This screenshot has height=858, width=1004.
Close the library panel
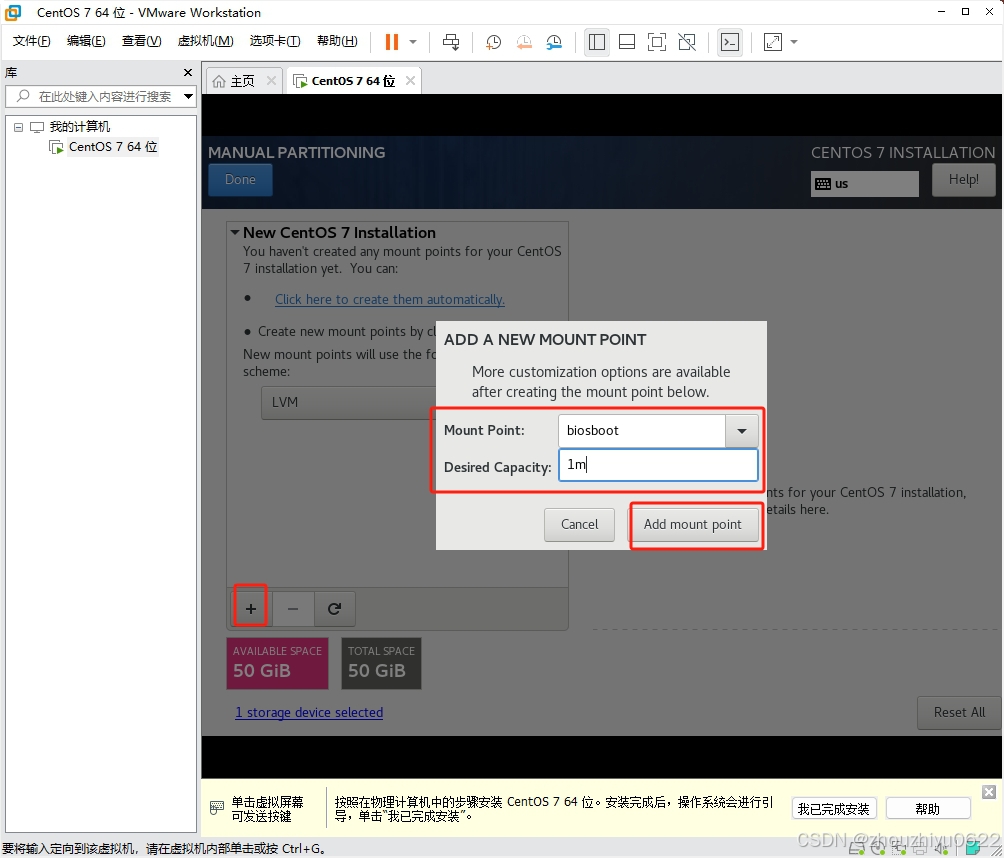[x=188, y=72]
